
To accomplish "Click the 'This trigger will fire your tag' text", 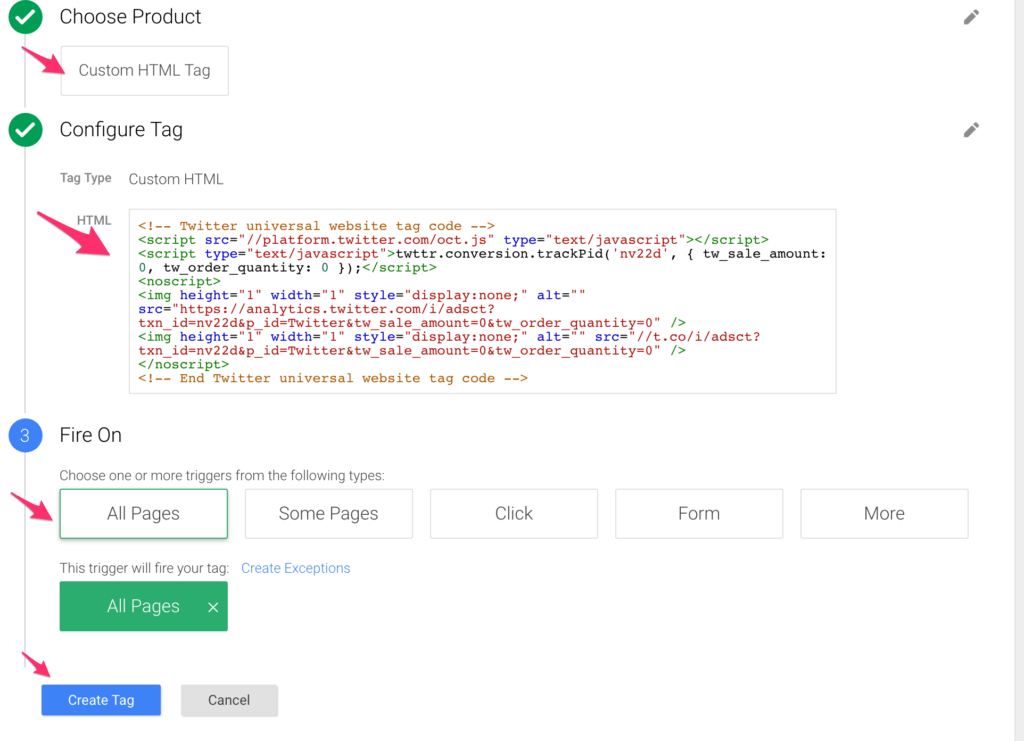I will tap(144, 568).
